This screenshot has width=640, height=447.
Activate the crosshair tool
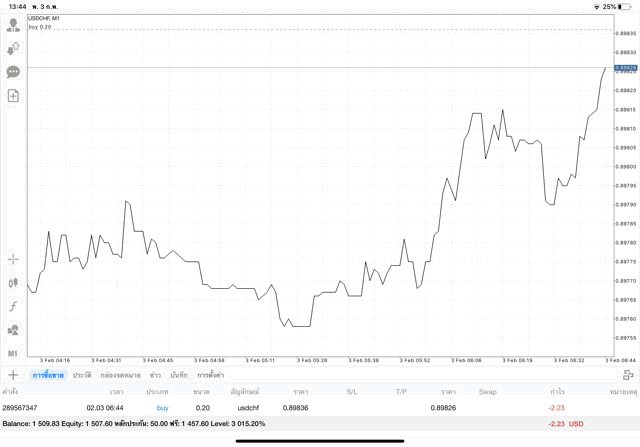click(x=13, y=259)
